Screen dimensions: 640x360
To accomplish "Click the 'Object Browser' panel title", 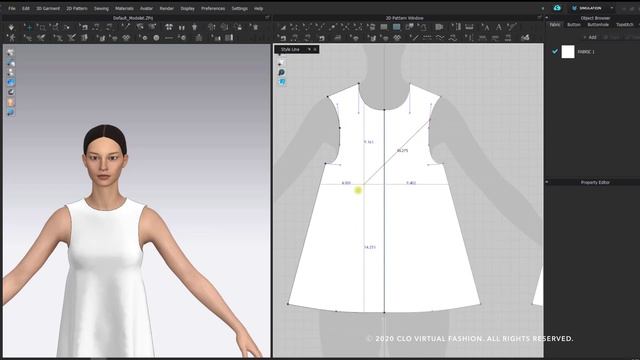I will pyautogui.click(x=595, y=18).
